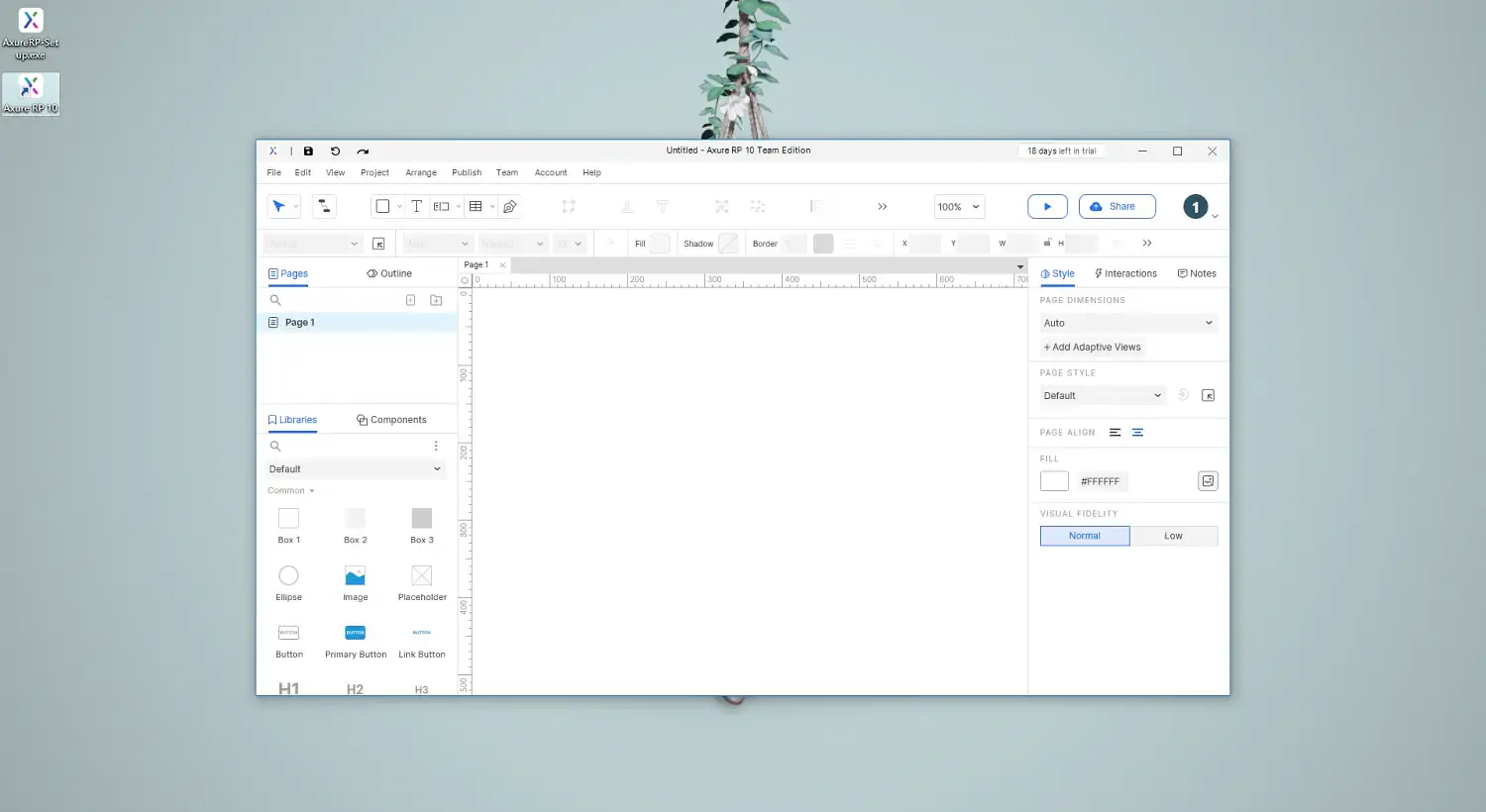This screenshot has width=1486, height=812.
Task: Set visual fidelity to Low
Action: pyautogui.click(x=1173, y=536)
